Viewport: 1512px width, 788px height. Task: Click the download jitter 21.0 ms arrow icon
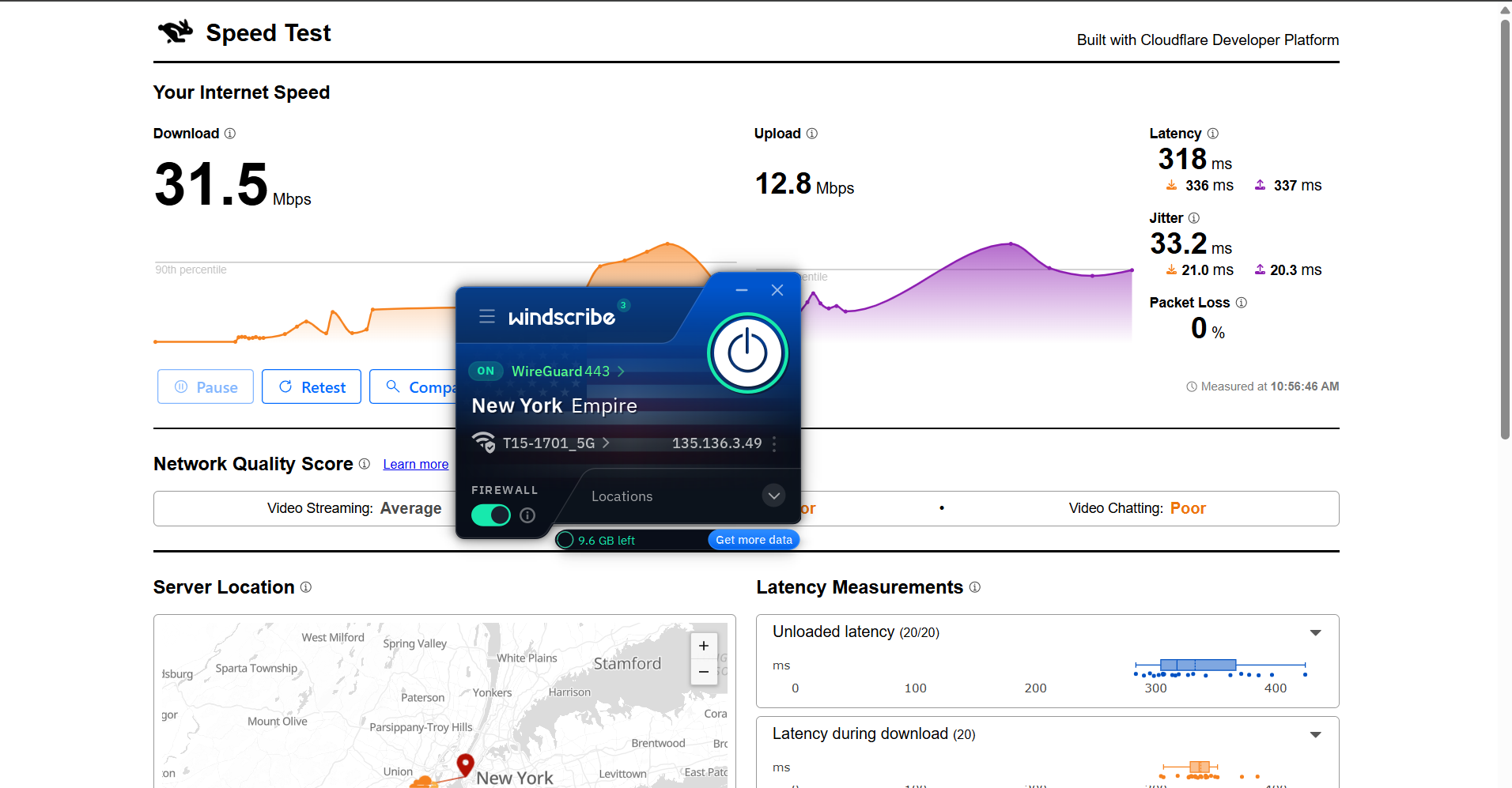pos(1172,270)
